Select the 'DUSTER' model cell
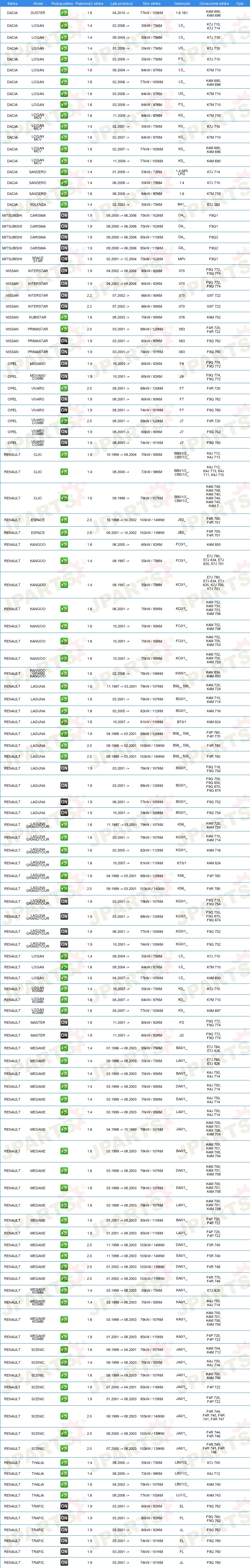 (38, 13)
